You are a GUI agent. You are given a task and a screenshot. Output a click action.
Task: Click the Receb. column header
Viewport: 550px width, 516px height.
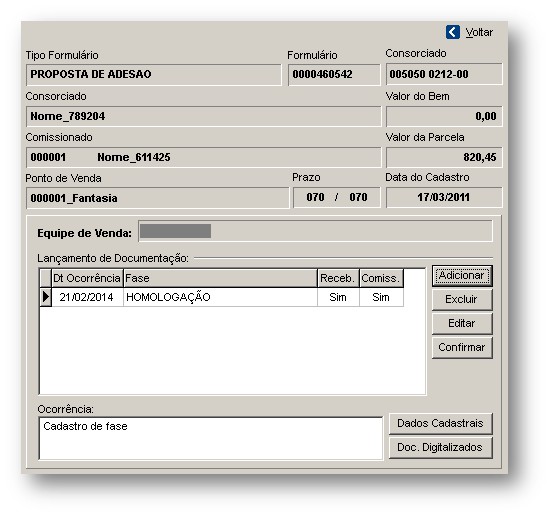(338, 279)
